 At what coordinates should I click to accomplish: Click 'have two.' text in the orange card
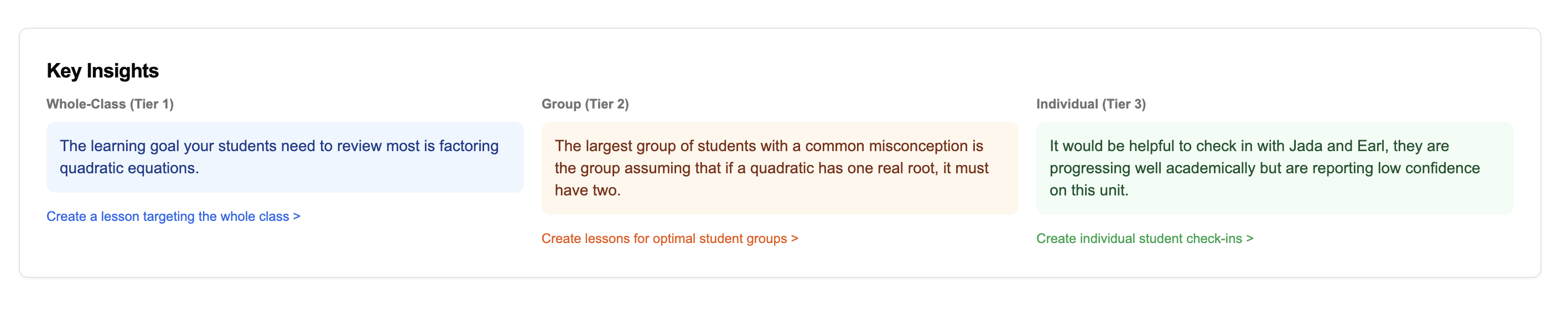coord(588,190)
